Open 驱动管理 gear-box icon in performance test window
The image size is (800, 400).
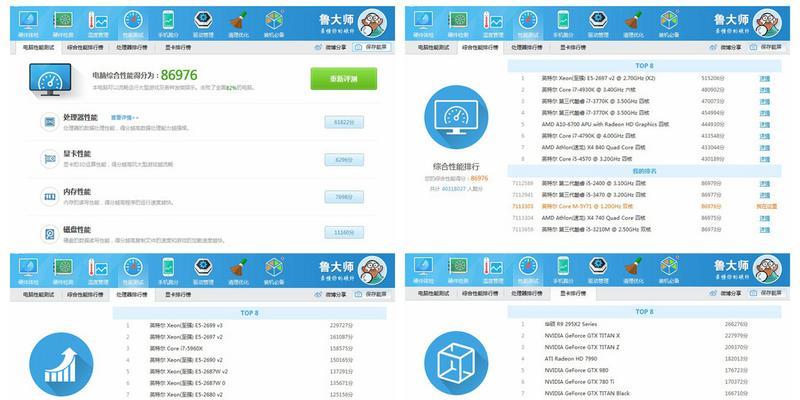pyautogui.click(x=203, y=24)
